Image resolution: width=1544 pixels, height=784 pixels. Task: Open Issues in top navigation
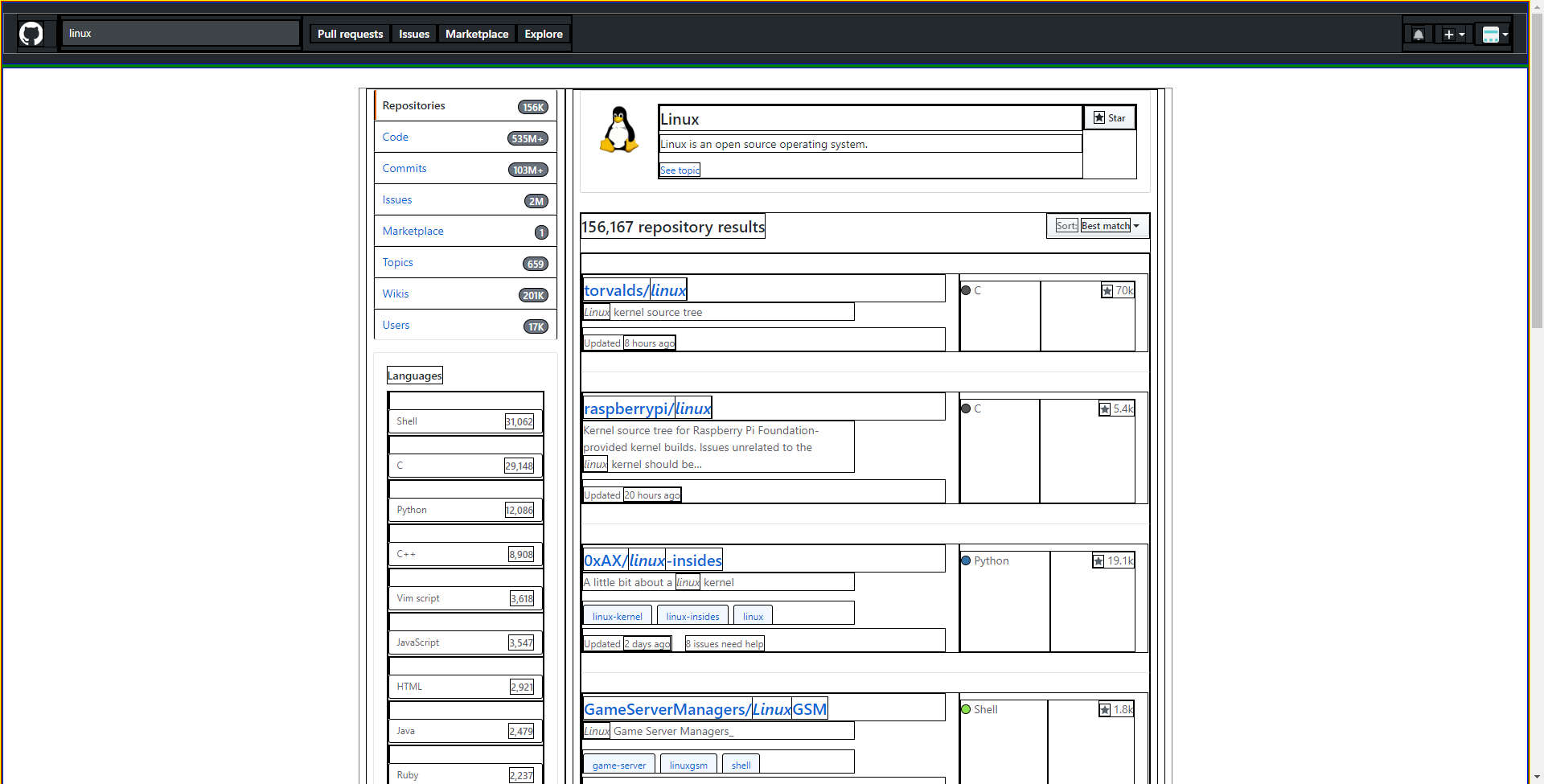coord(414,34)
